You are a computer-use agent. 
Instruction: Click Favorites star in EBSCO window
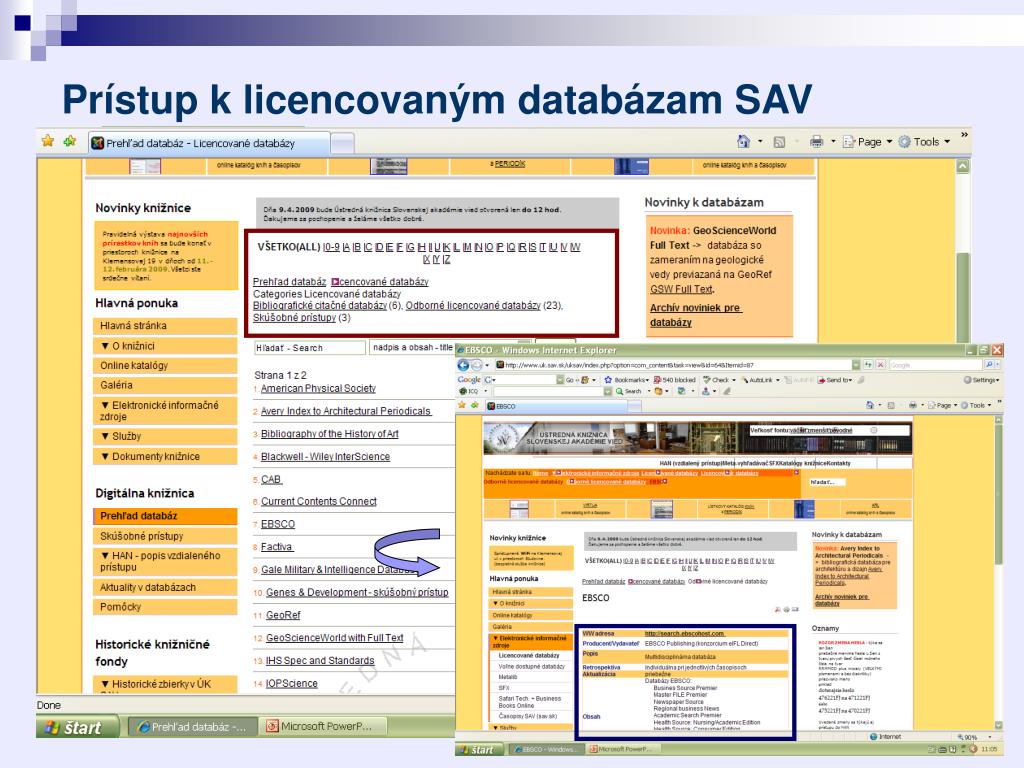click(x=462, y=406)
